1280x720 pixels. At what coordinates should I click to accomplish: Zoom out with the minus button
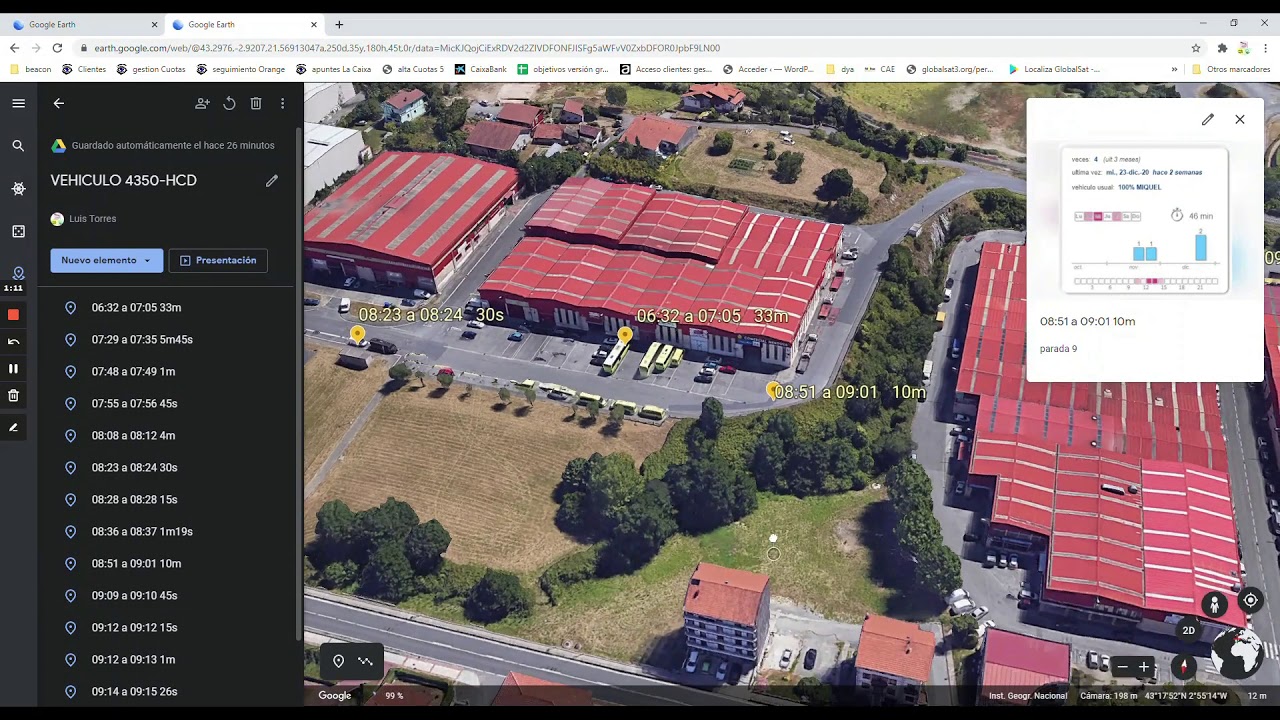tap(1122, 667)
